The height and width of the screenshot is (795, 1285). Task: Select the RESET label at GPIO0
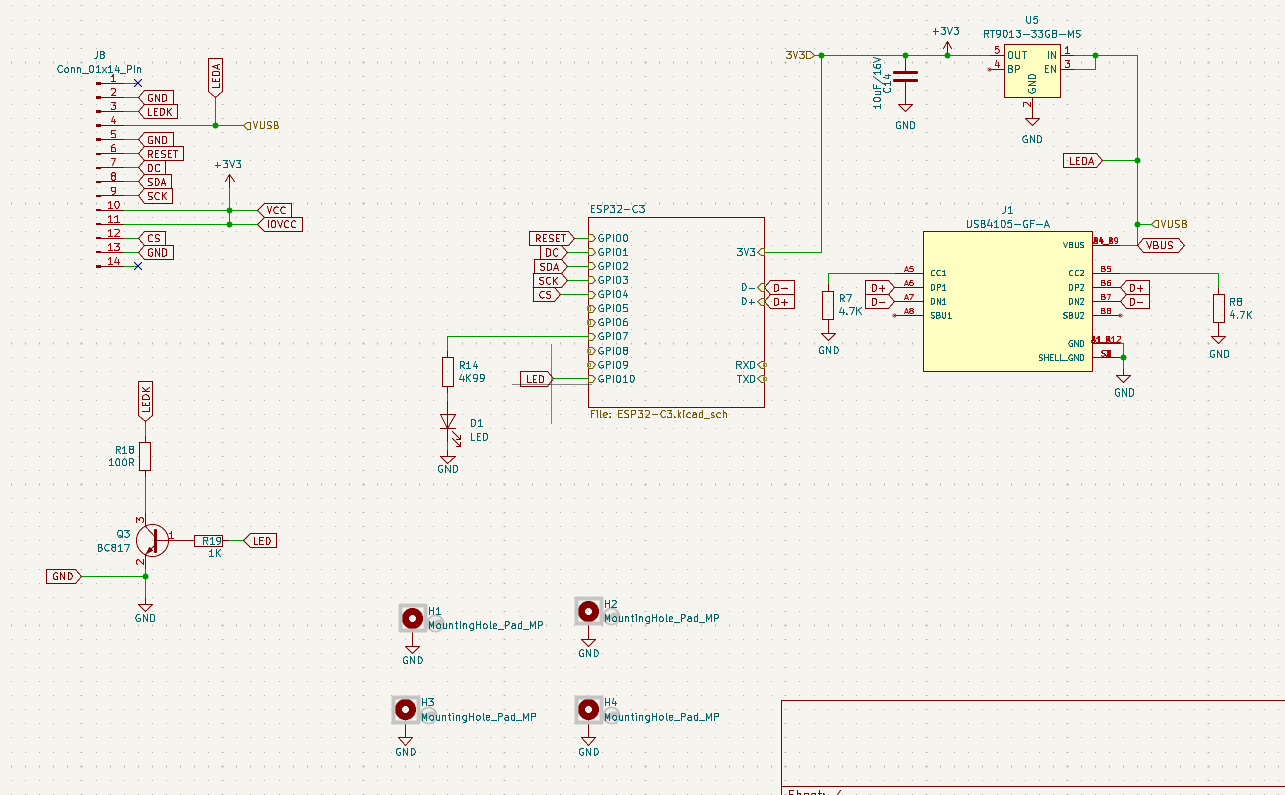(x=551, y=238)
